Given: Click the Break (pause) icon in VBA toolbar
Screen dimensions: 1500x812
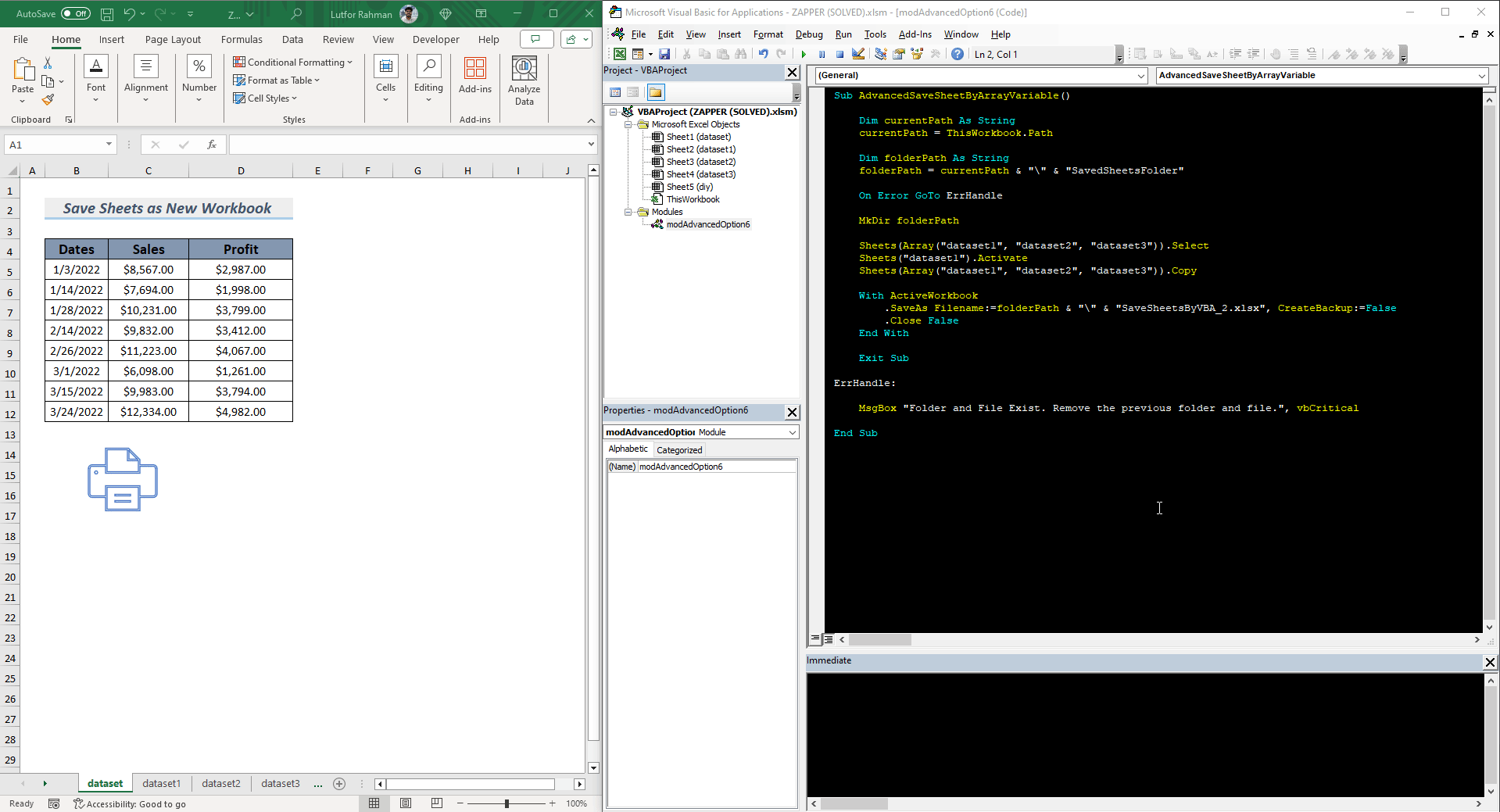Looking at the screenshot, I should coord(822,54).
